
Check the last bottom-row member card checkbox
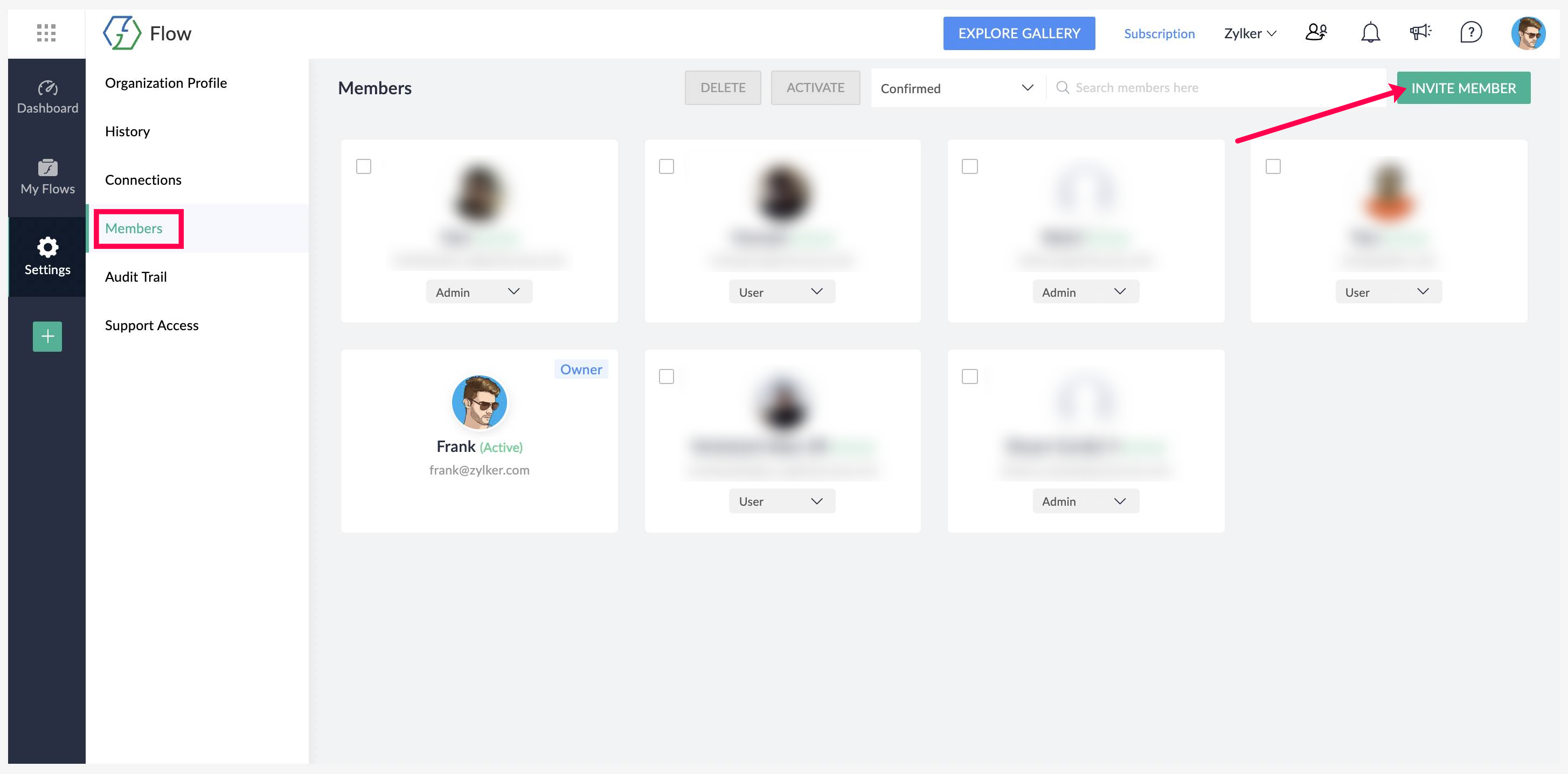[x=970, y=376]
